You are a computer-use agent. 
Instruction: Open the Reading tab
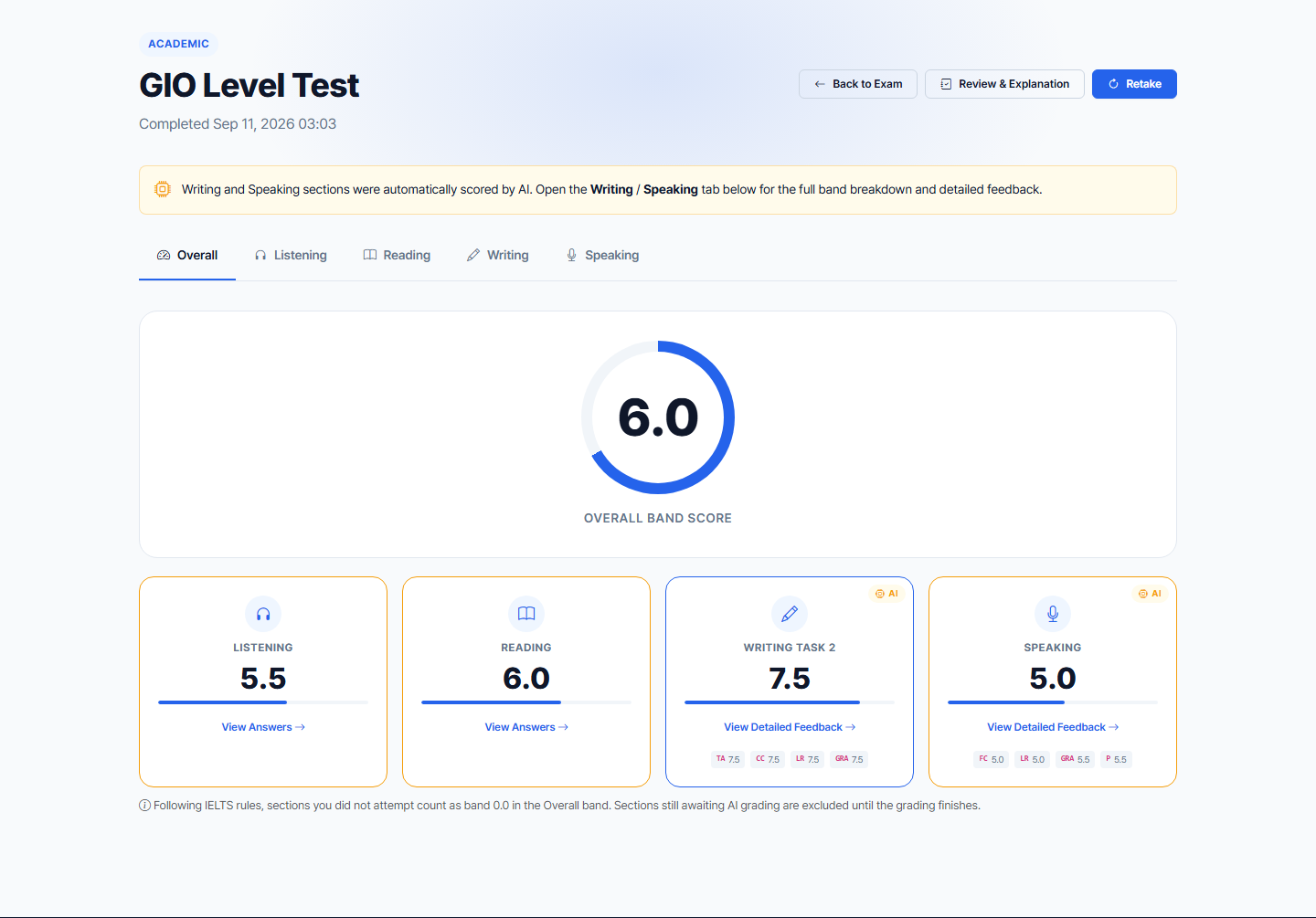coord(397,256)
